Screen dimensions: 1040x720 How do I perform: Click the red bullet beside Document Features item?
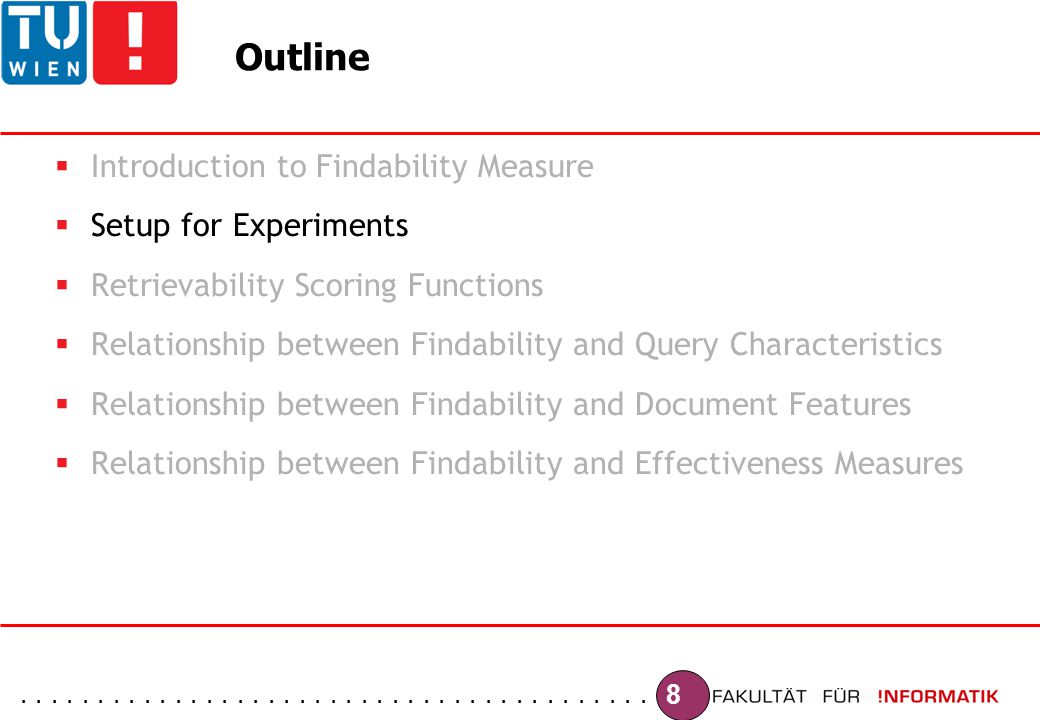(62, 404)
